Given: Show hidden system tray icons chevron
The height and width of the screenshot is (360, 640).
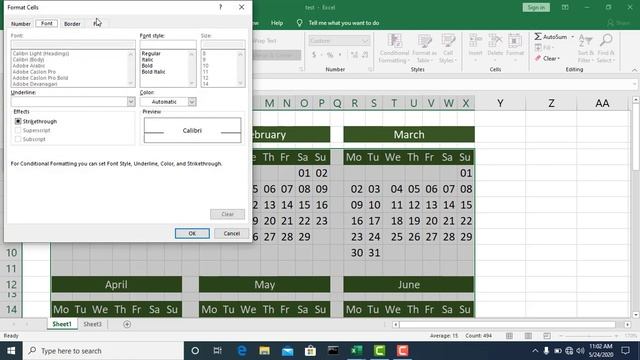Looking at the screenshot, I should point(535,351).
